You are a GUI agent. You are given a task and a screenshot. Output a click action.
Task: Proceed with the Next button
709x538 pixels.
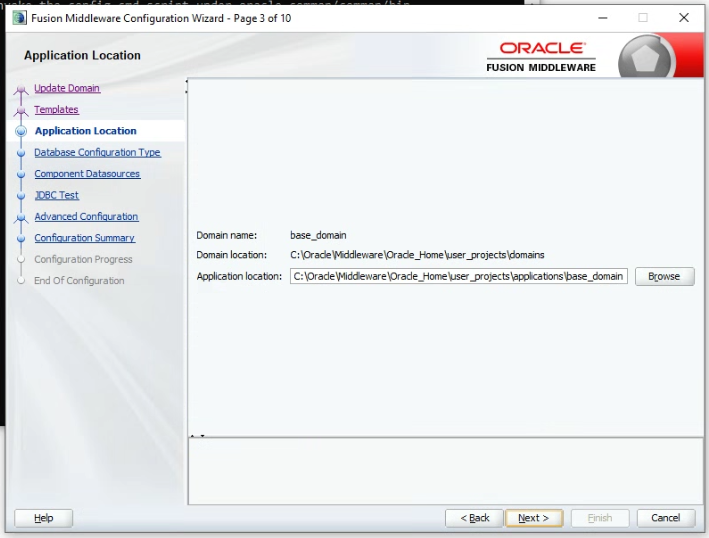[x=534, y=518]
